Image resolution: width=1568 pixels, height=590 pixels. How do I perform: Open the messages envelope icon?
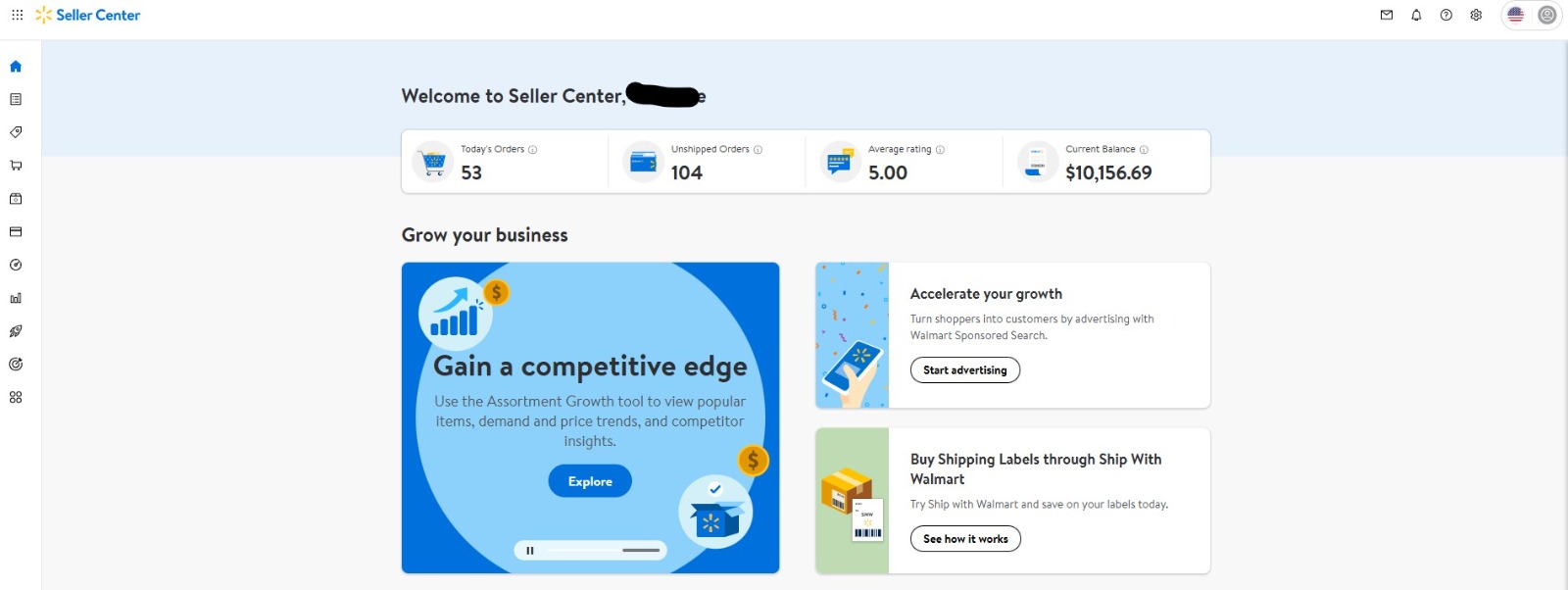pos(1386,15)
